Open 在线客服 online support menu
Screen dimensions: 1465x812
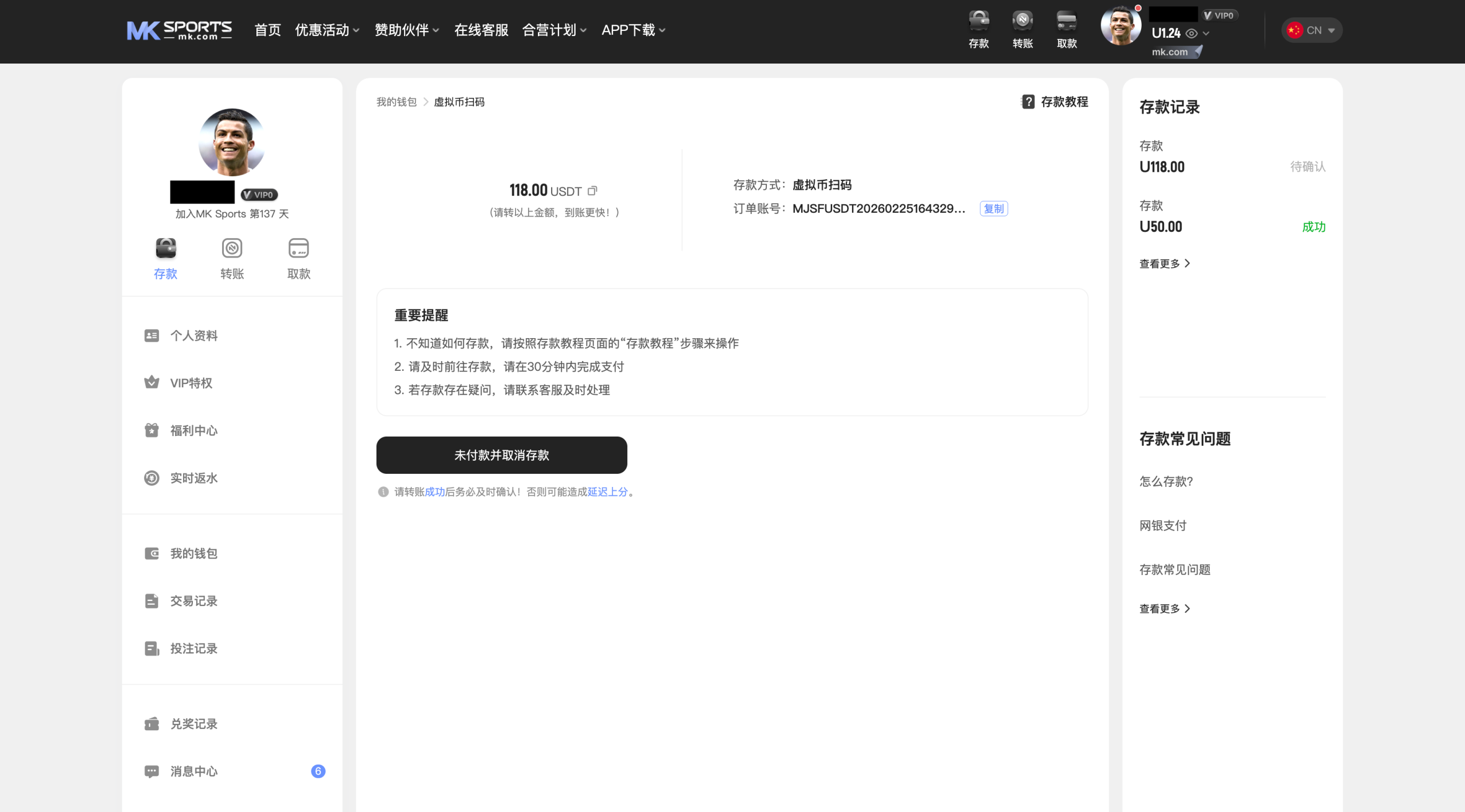click(481, 30)
